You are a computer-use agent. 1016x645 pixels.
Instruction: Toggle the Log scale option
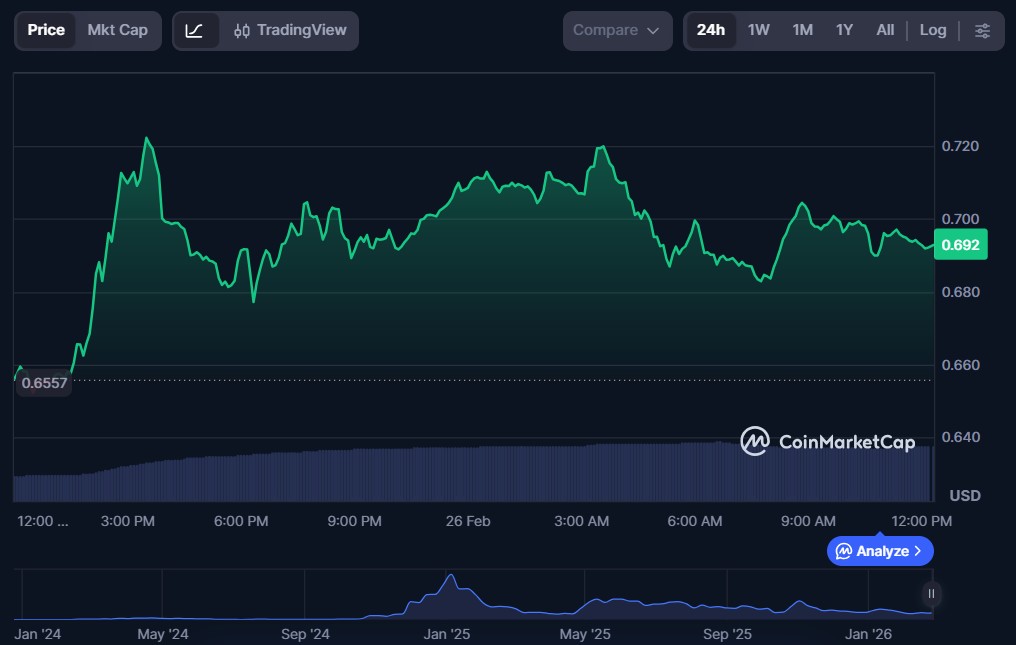tap(932, 31)
